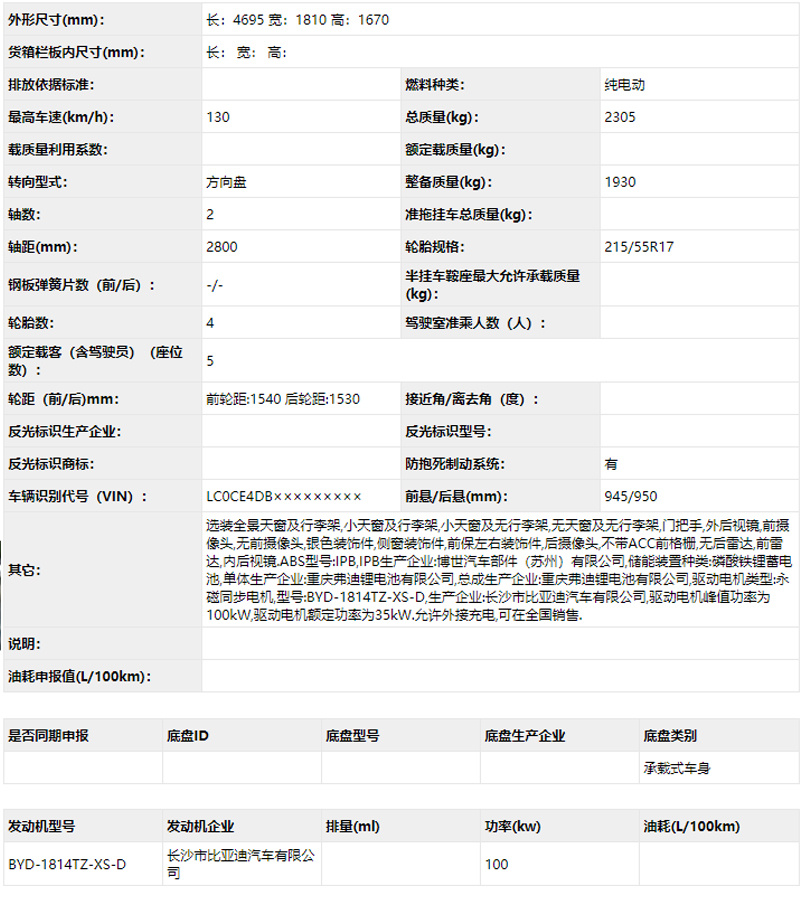Select the 前悬/后悬(mm) label

click(456, 496)
